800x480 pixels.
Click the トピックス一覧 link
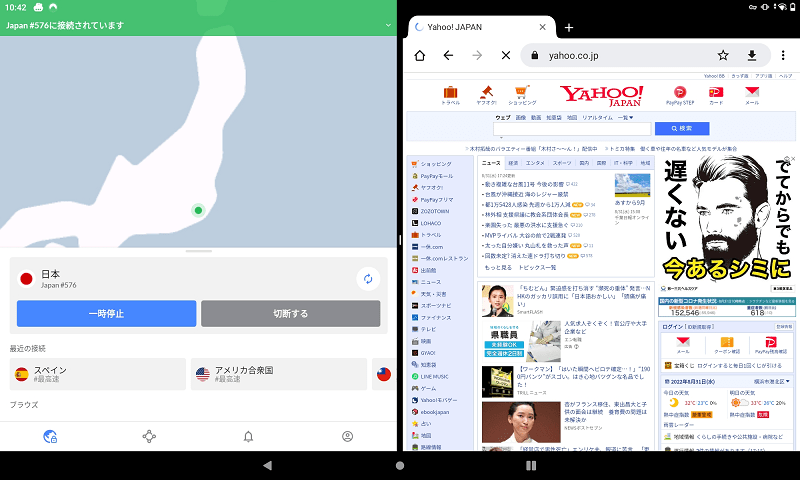537,267
